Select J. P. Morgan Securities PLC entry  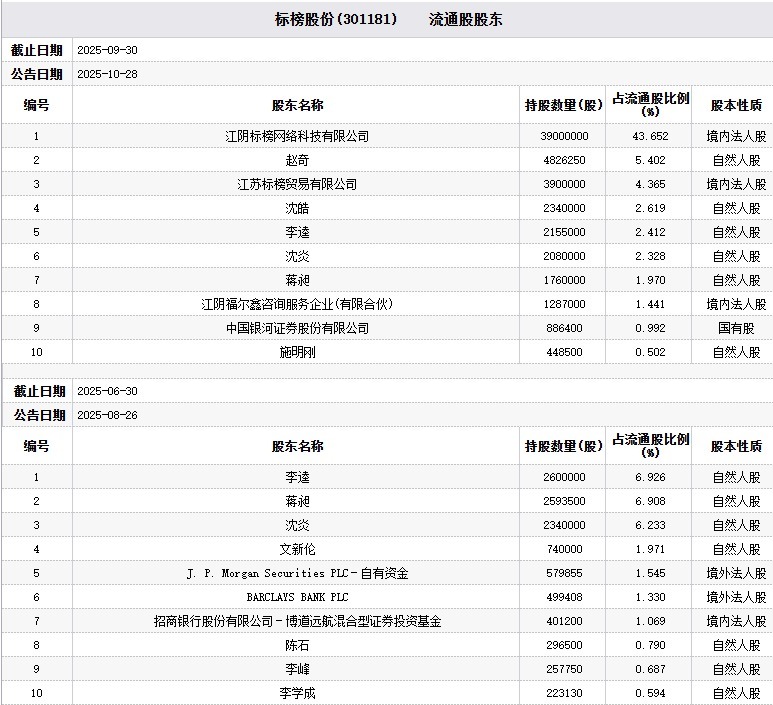coord(297,573)
